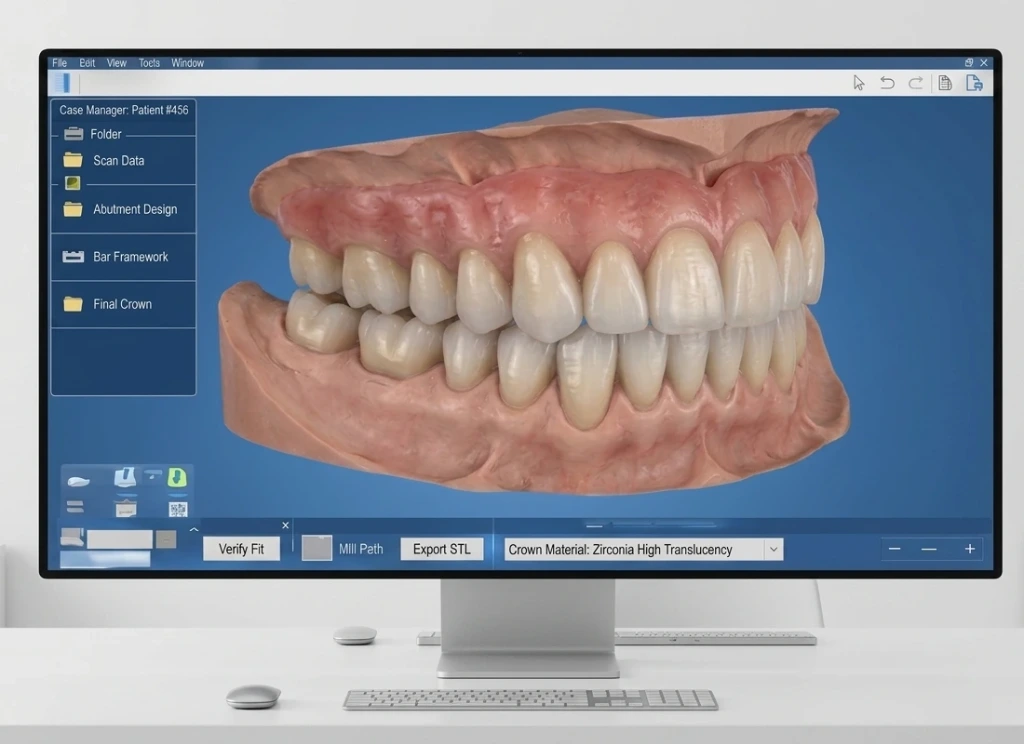The image size is (1024, 744).
Task: Undo the last action
Action: [x=886, y=83]
